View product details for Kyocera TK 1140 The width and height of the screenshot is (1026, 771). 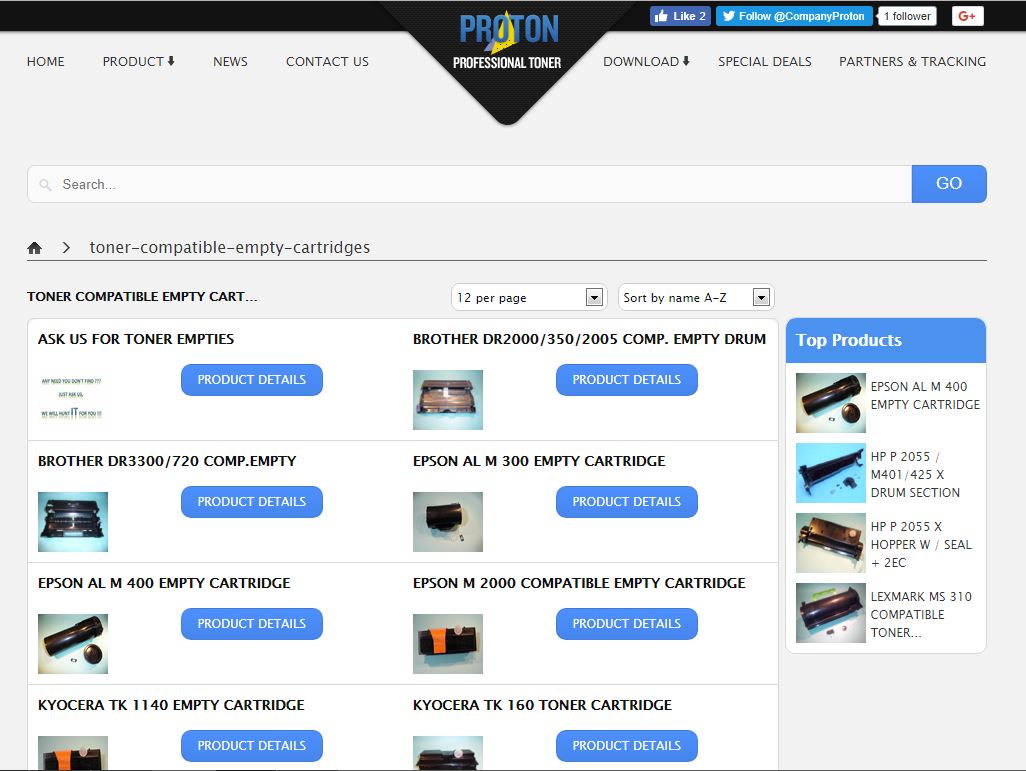(252, 745)
